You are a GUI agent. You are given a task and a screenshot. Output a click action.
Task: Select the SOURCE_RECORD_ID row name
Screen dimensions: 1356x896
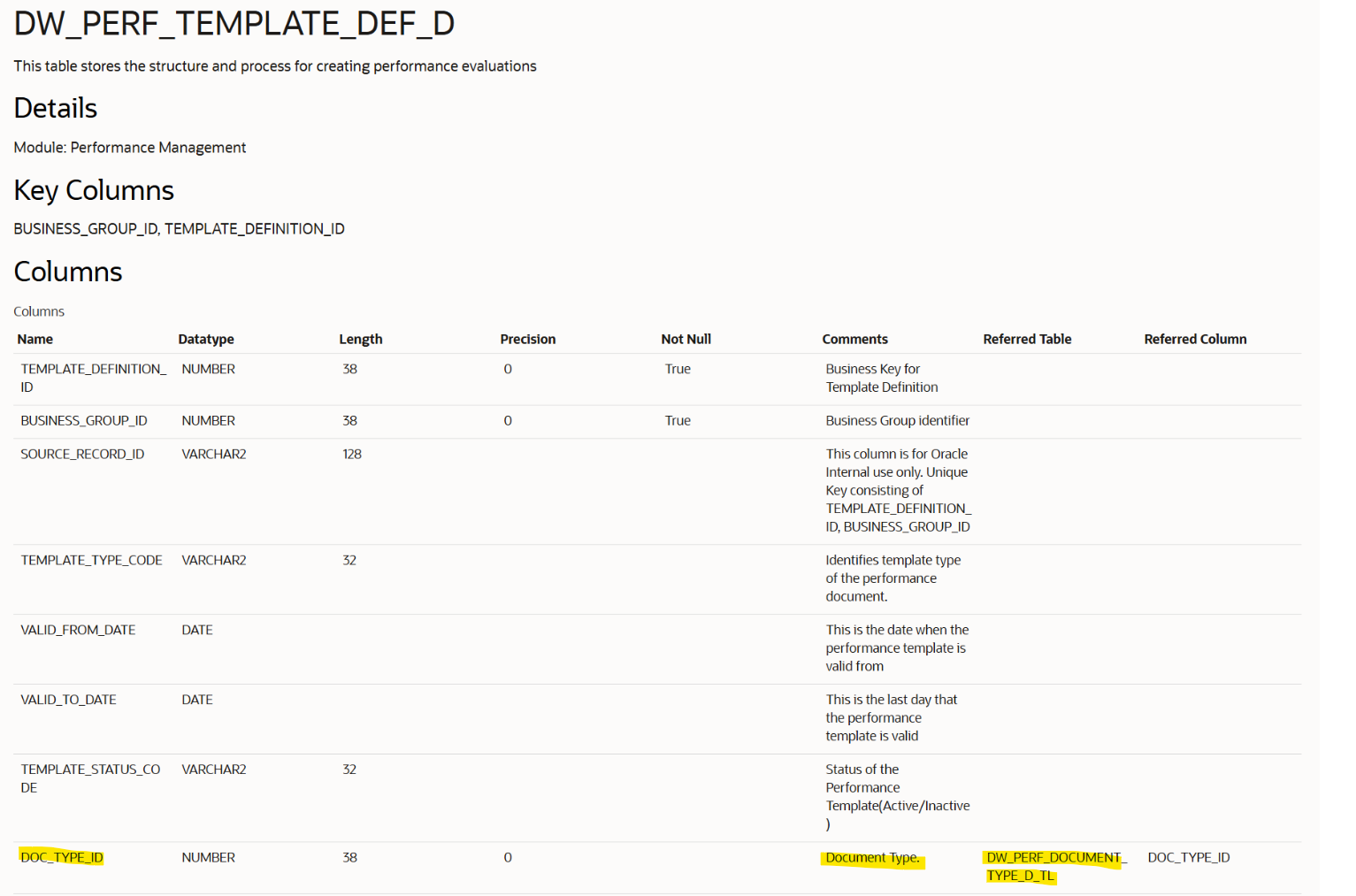[82, 454]
